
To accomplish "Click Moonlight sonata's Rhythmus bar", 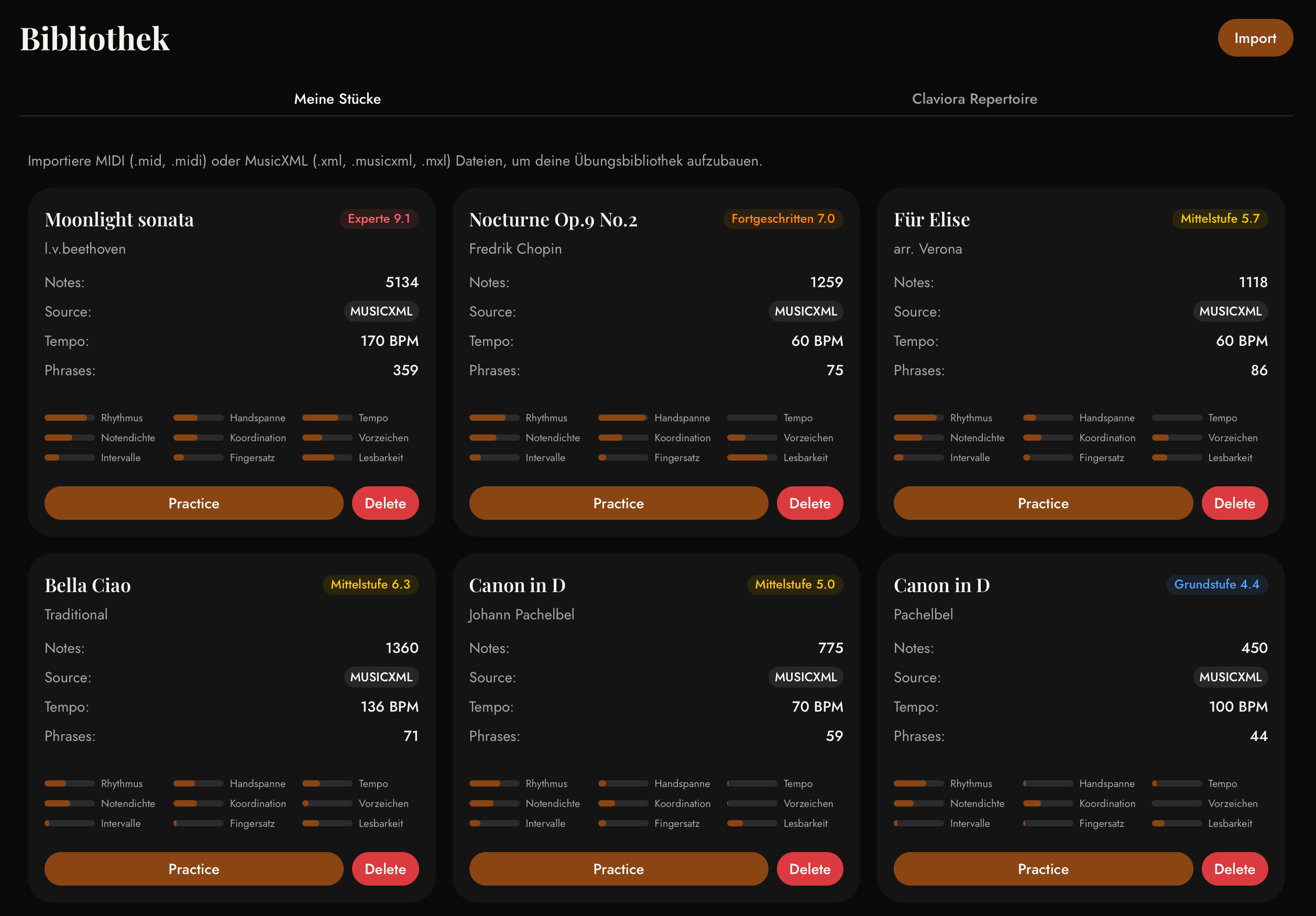I will point(69,417).
